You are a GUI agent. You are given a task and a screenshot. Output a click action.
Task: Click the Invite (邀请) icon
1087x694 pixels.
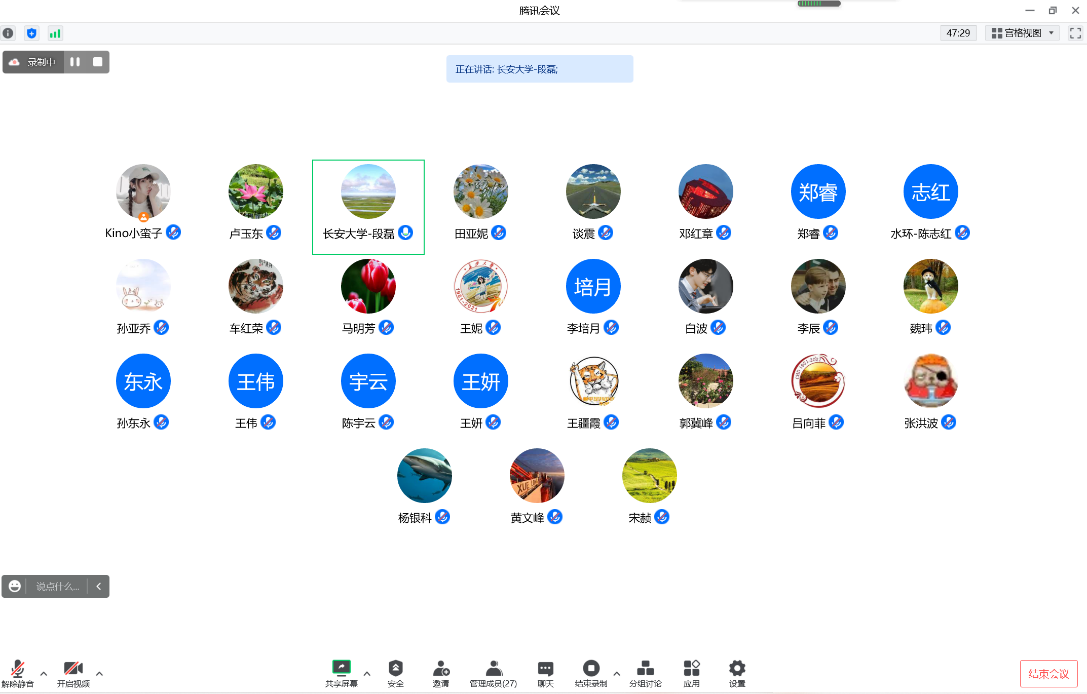tap(441, 672)
